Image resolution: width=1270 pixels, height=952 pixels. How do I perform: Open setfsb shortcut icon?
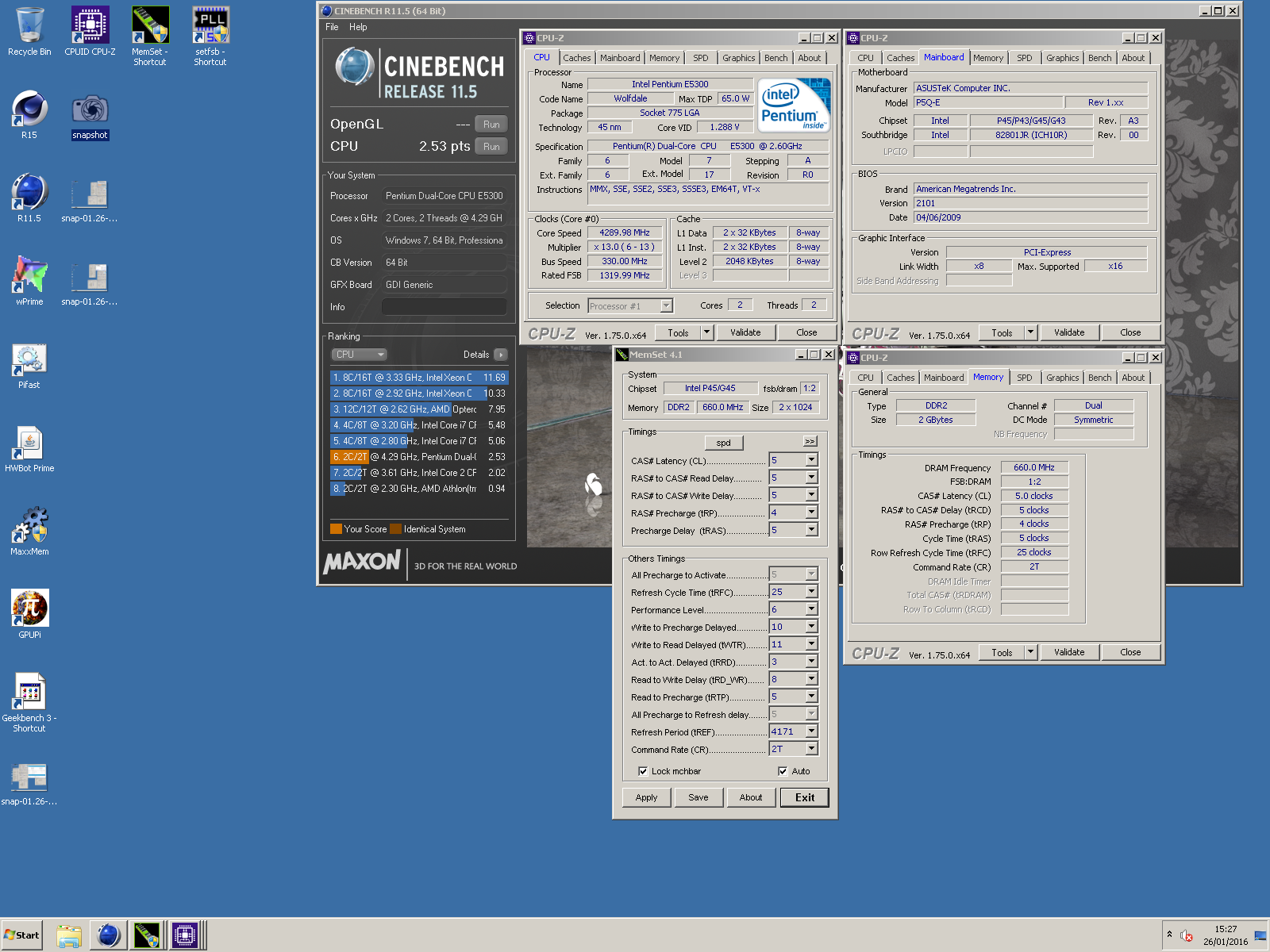(210, 36)
